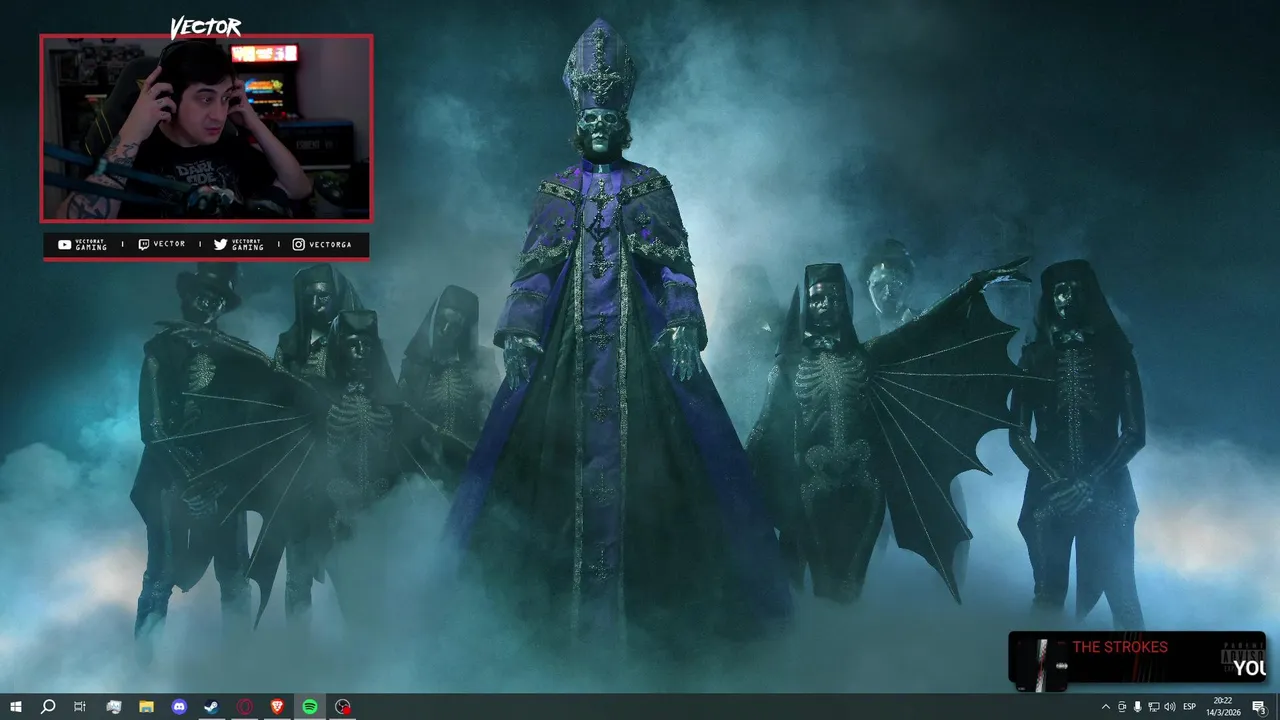Click the webcam feed thumbnail

point(206,128)
